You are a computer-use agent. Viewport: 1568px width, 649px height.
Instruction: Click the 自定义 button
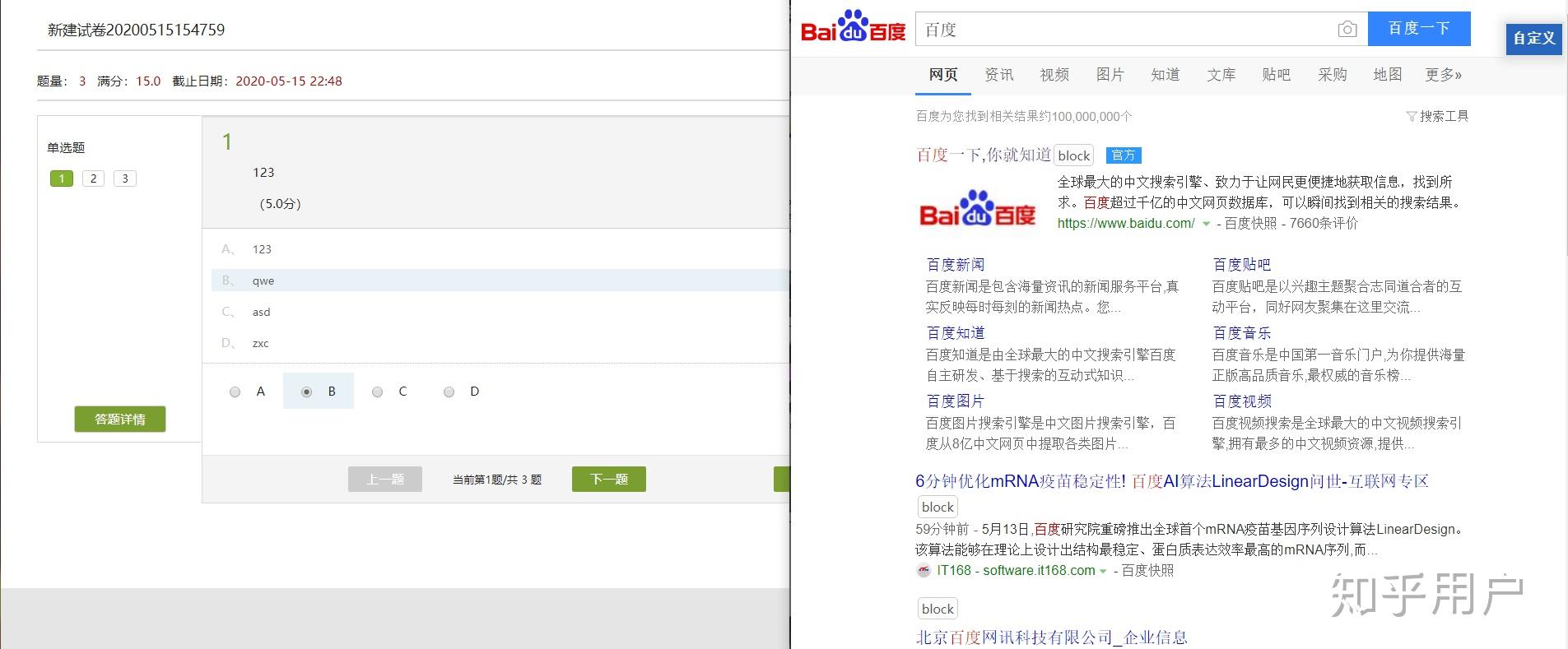[x=1534, y=39]
